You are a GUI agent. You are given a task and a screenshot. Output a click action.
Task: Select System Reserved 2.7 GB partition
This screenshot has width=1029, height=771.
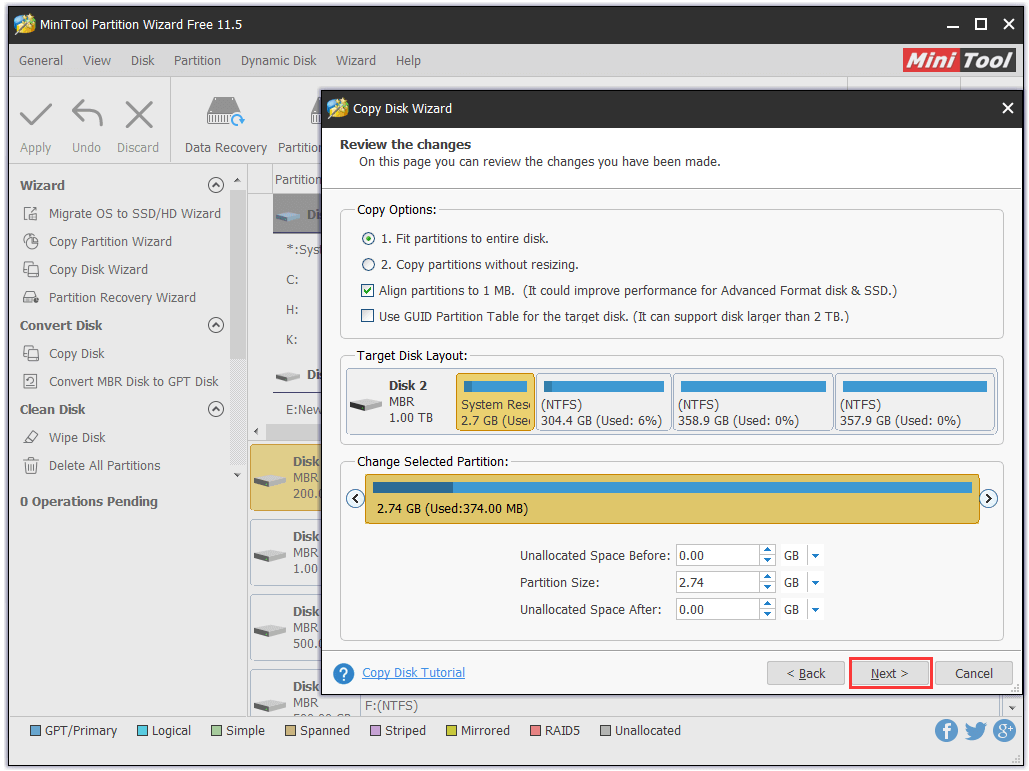click(495, 402)
